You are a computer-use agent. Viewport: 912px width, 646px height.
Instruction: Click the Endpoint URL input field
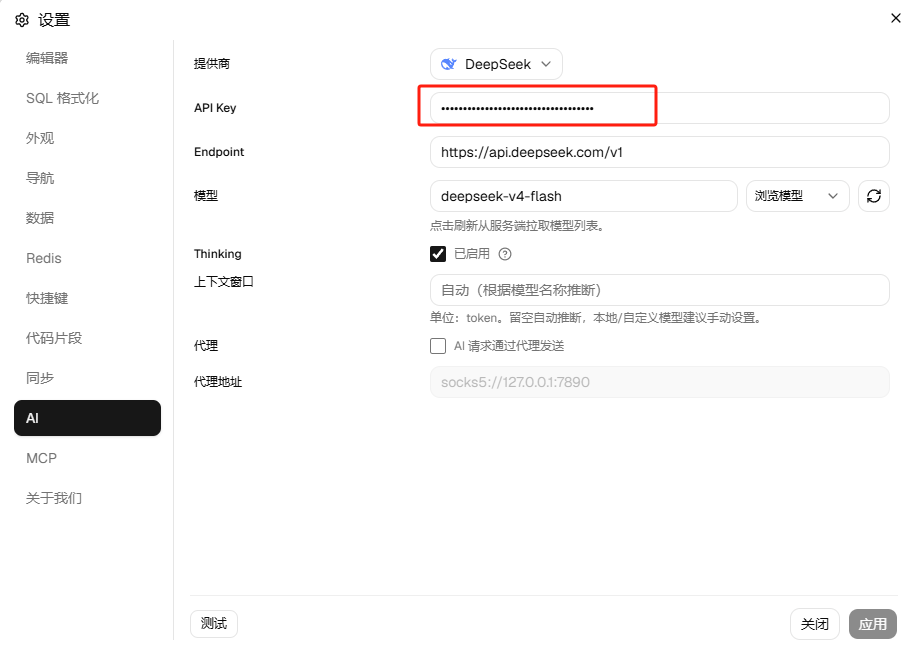[660, 152]
